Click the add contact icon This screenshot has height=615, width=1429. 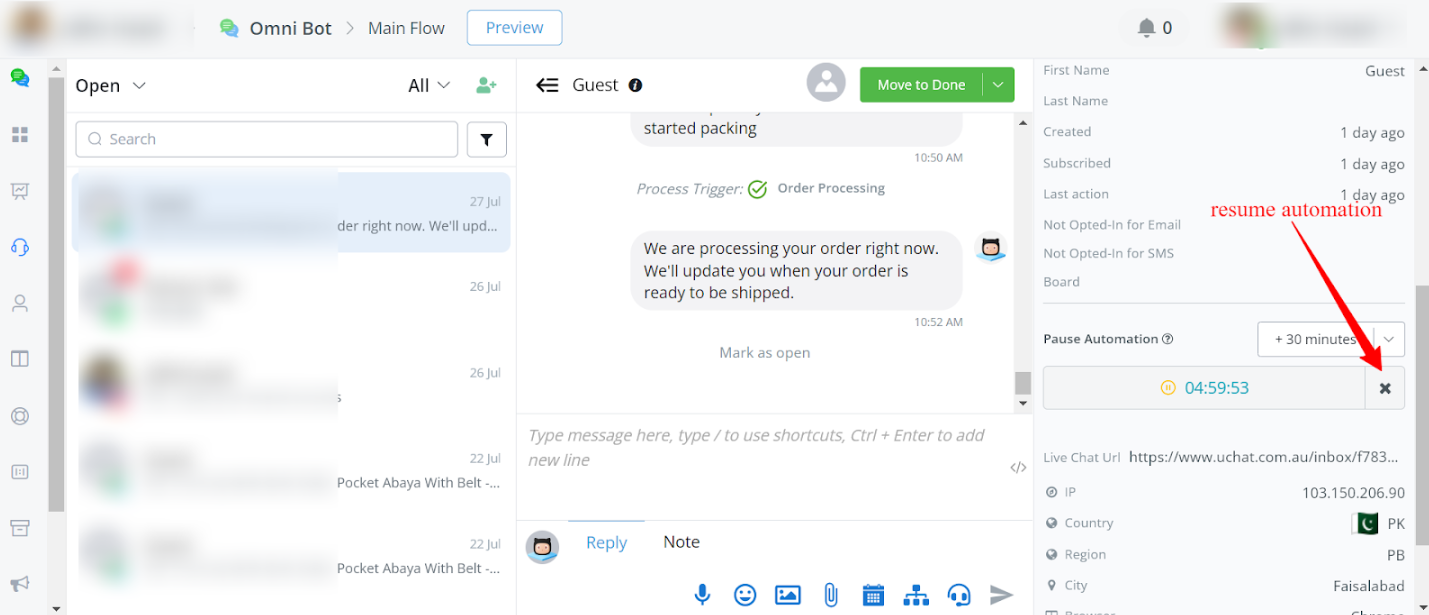[486, 86]
